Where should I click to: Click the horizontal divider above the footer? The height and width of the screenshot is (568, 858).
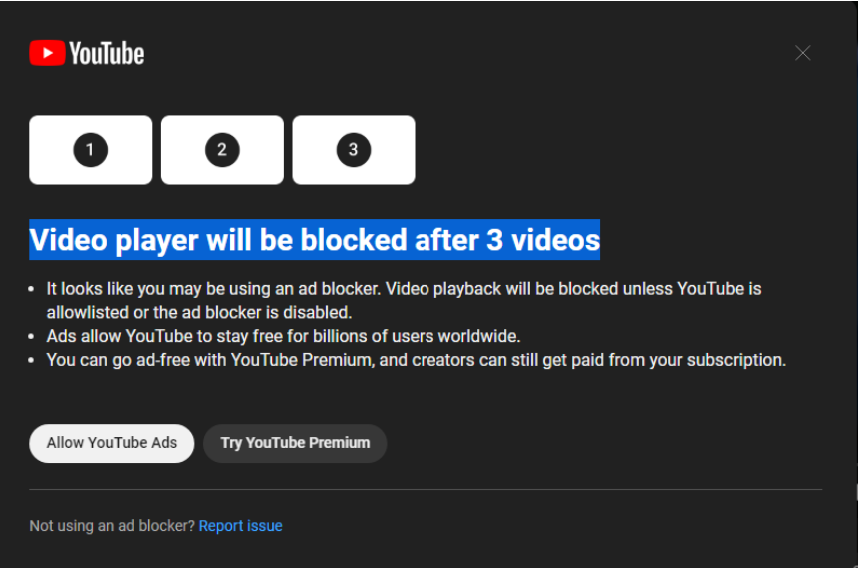coord(425,489)
